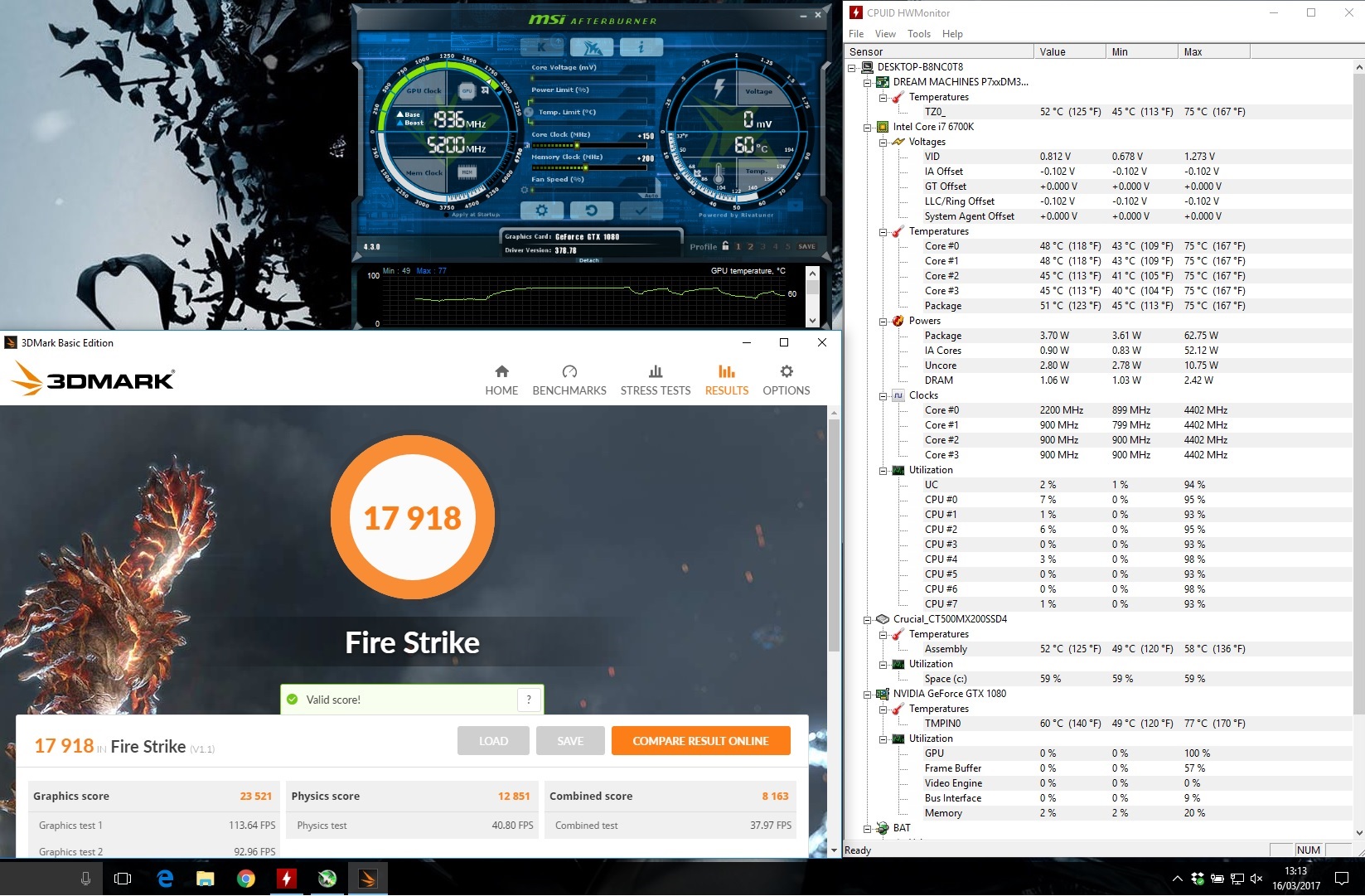Click the Sensor column header
The image size is (1365, 896).
pyautogui.click(x=939, y=51)
